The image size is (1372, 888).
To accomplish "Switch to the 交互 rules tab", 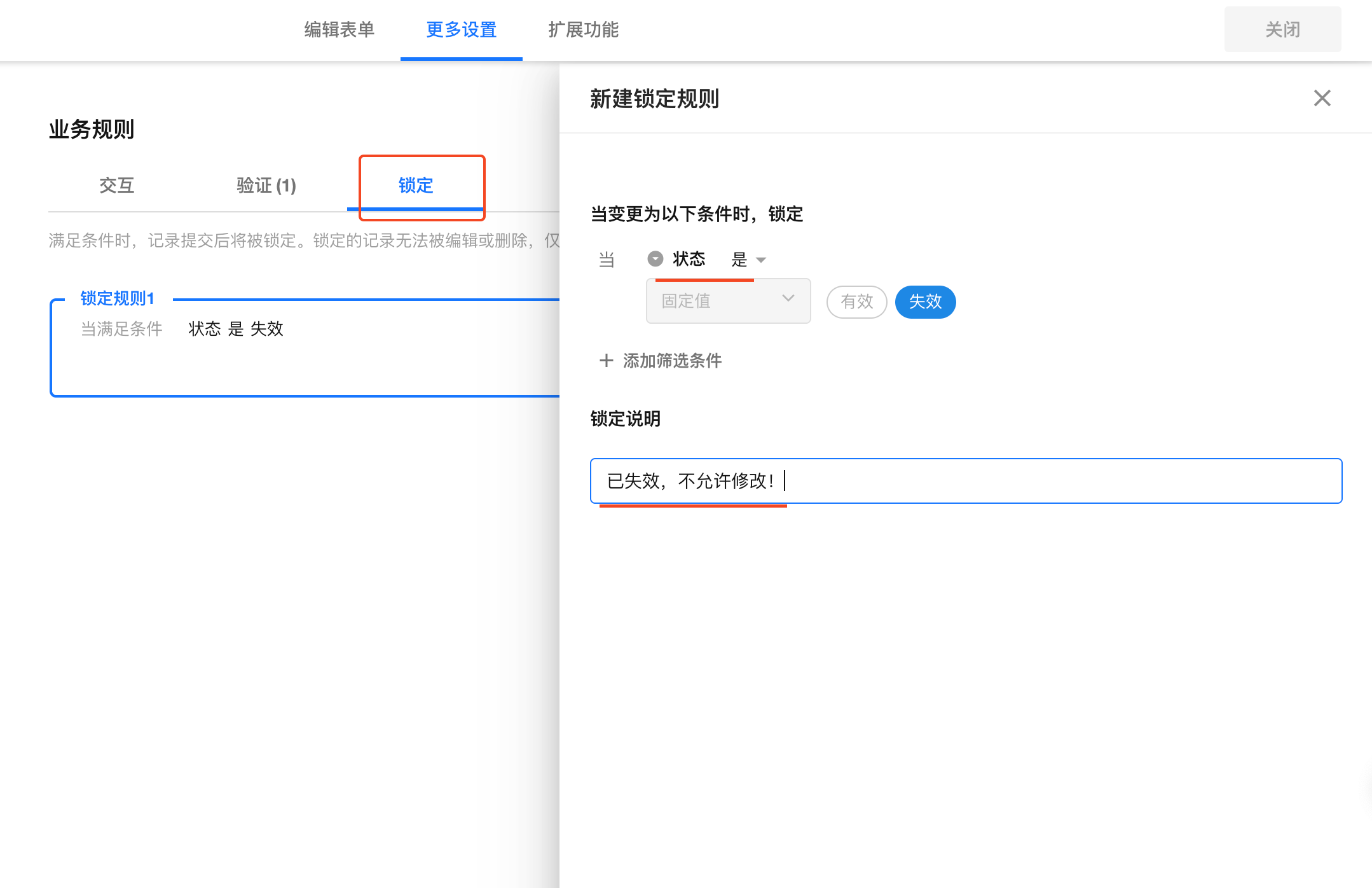I will pos(116,185).
